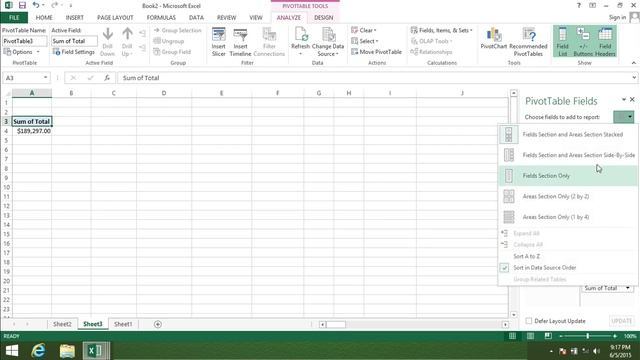Screen dimensions: 640x360
Task: Enable Defer Layout Update checkbox
Action: tap(529, 321)
